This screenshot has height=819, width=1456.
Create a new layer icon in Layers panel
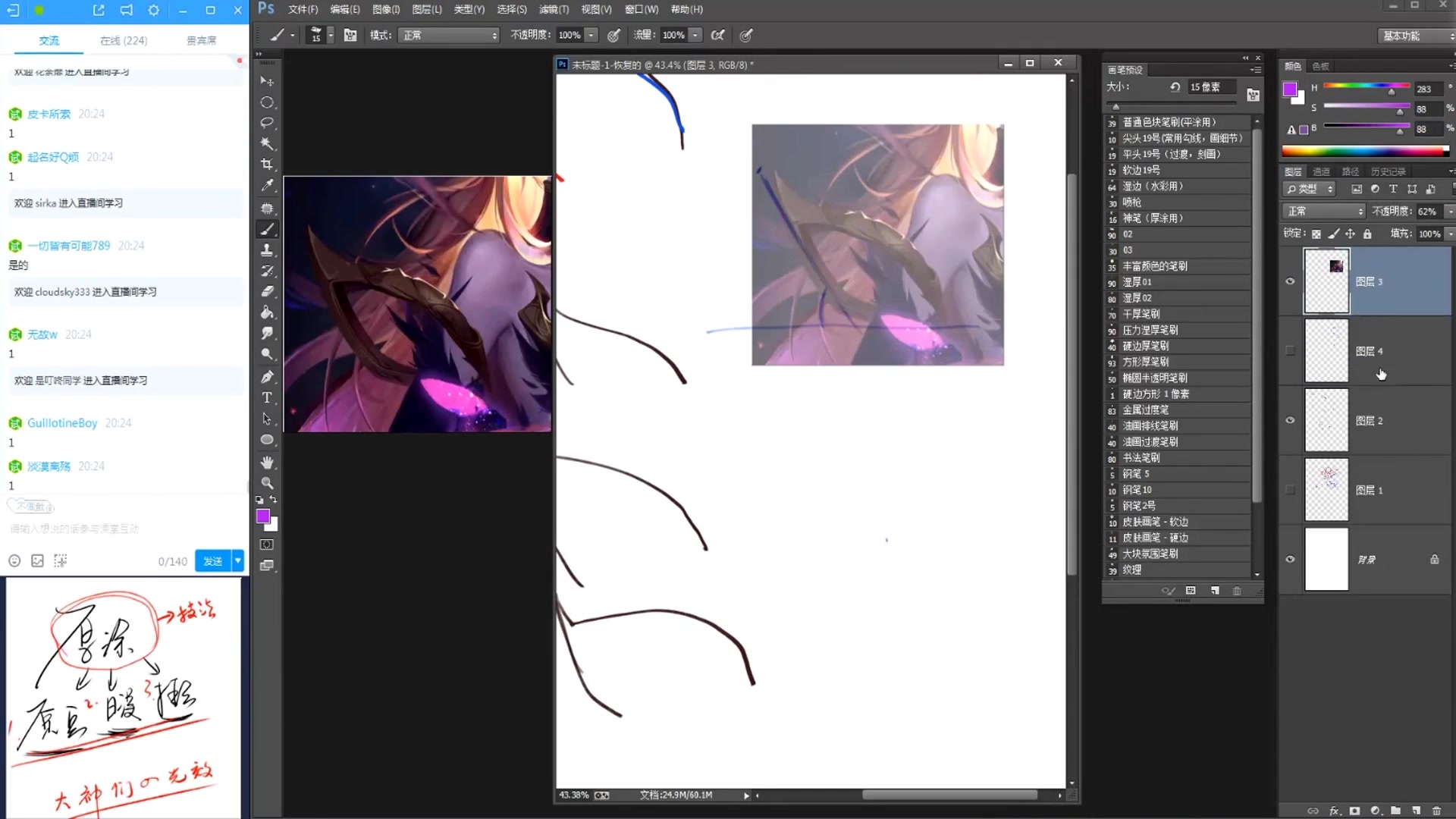pos(1416,811)
